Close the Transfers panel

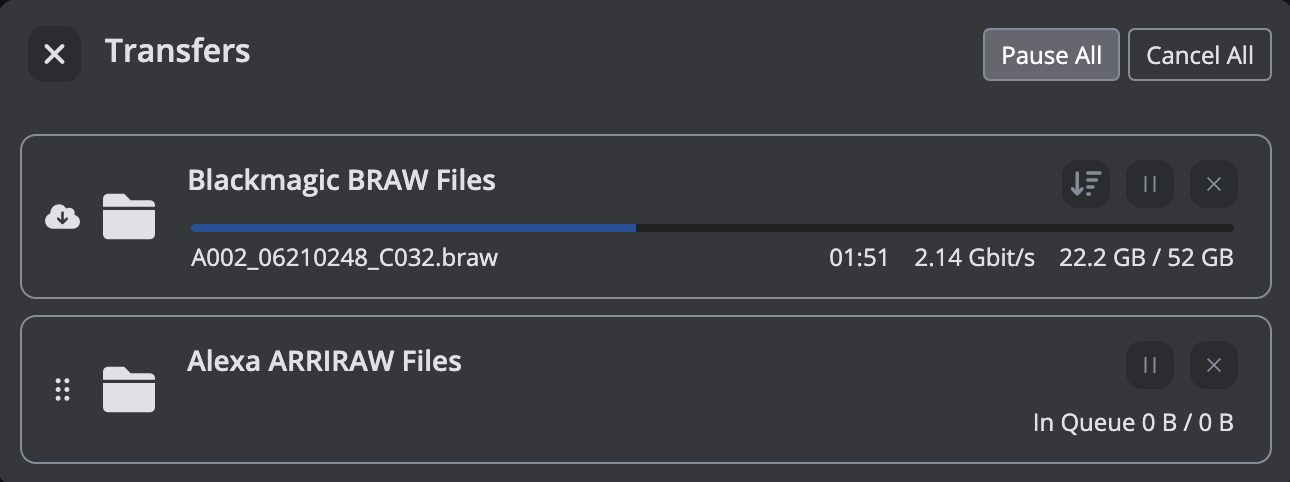54,54
